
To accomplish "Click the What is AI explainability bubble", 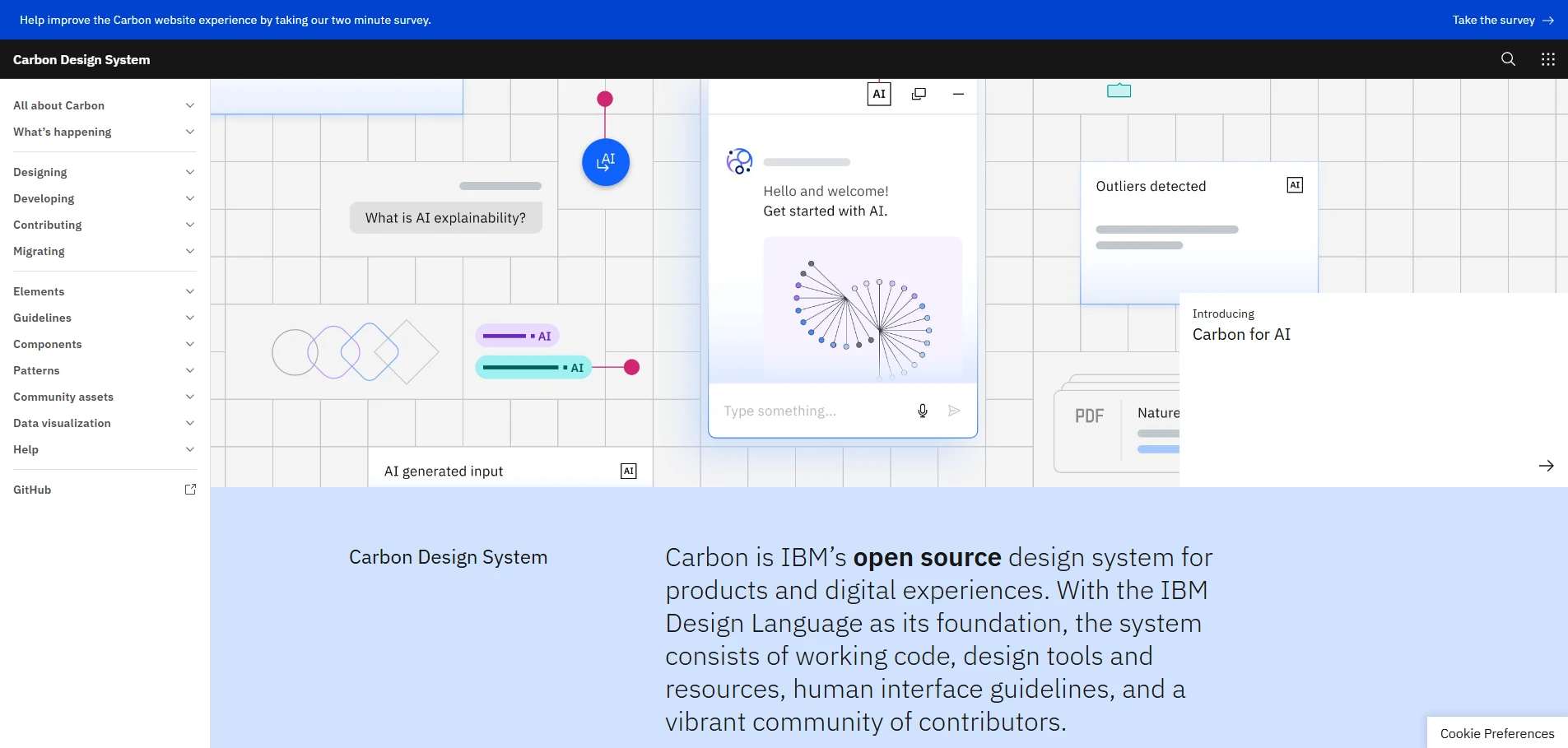I will pyautogui.click(x=445, y=217).
